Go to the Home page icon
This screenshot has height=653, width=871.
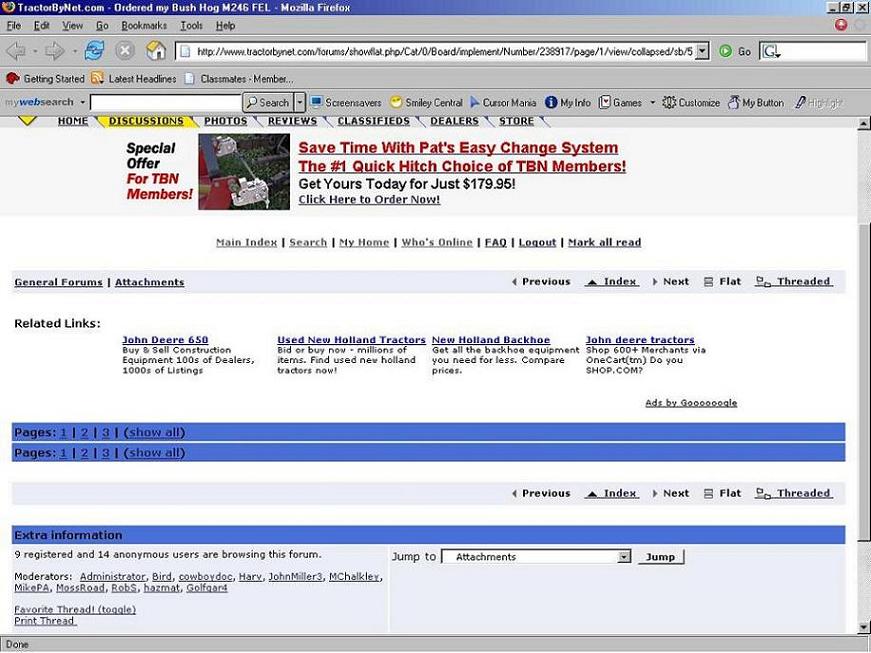pos(156,51)
